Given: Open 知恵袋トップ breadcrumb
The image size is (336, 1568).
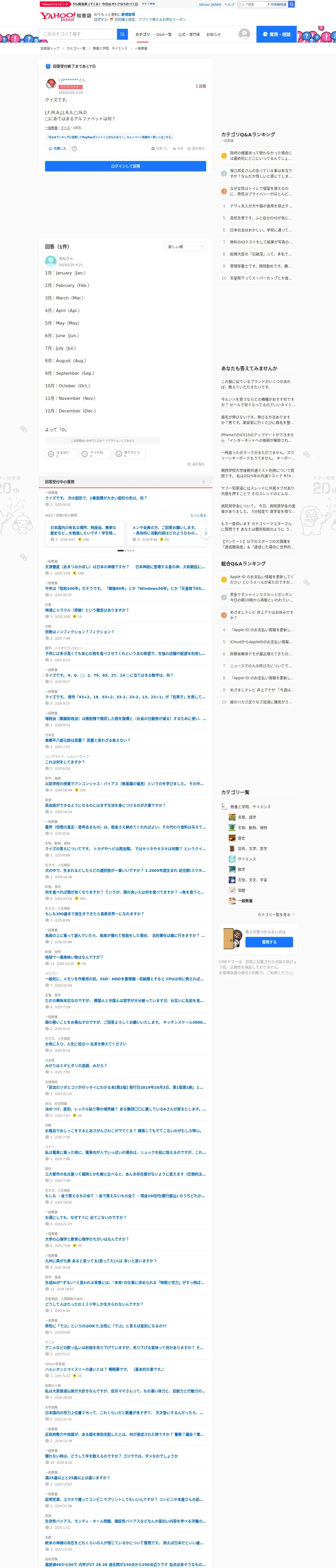Looking at the screenshot, I should click(50, 48).
